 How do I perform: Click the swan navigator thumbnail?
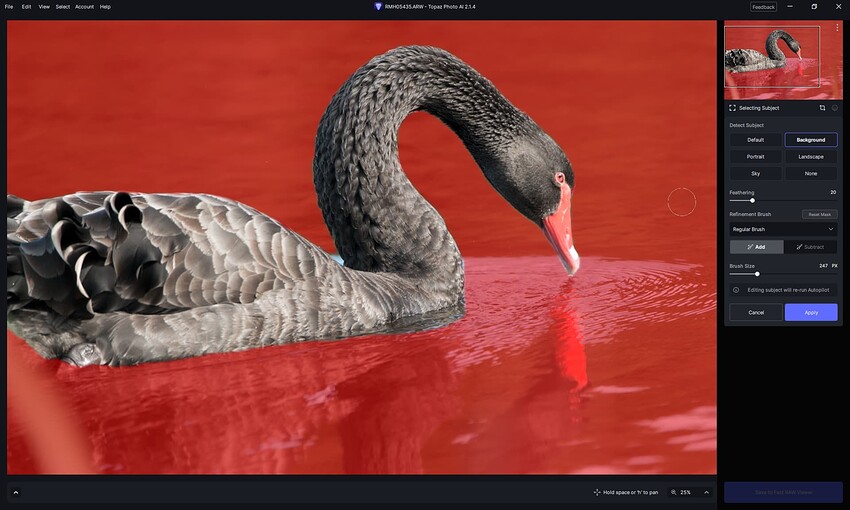[x=783, y=60]
